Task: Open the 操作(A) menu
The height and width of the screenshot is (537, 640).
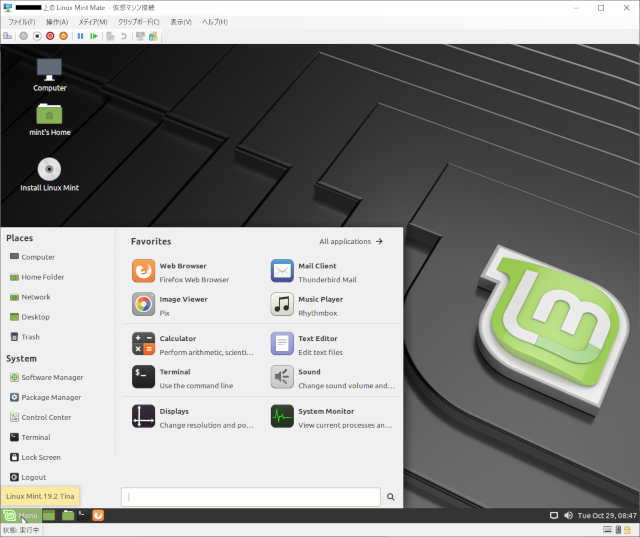Action: [57, 22]
